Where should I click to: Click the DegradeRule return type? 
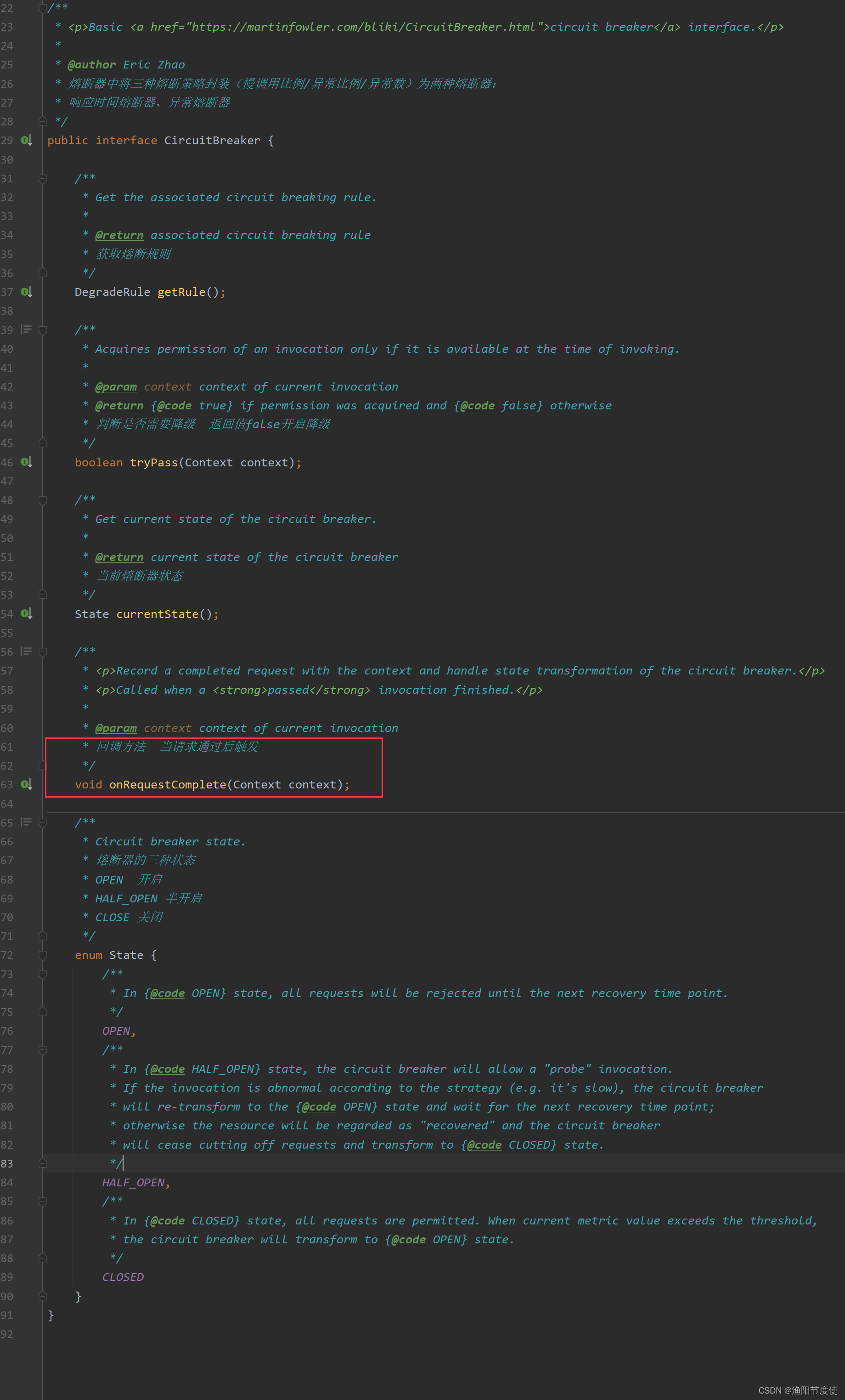[x=113, y=291]
